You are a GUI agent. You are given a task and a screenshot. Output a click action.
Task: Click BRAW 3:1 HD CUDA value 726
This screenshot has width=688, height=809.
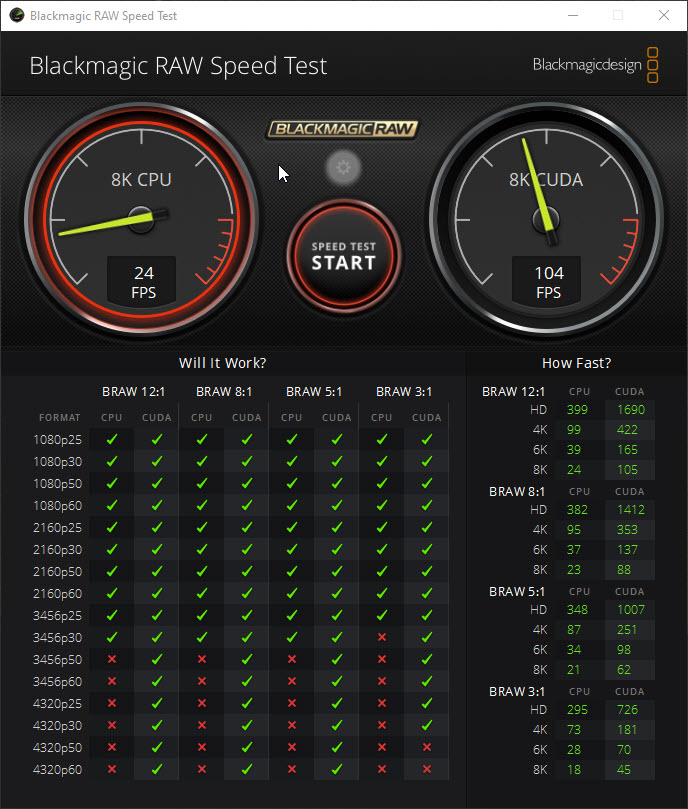(627, 710)
